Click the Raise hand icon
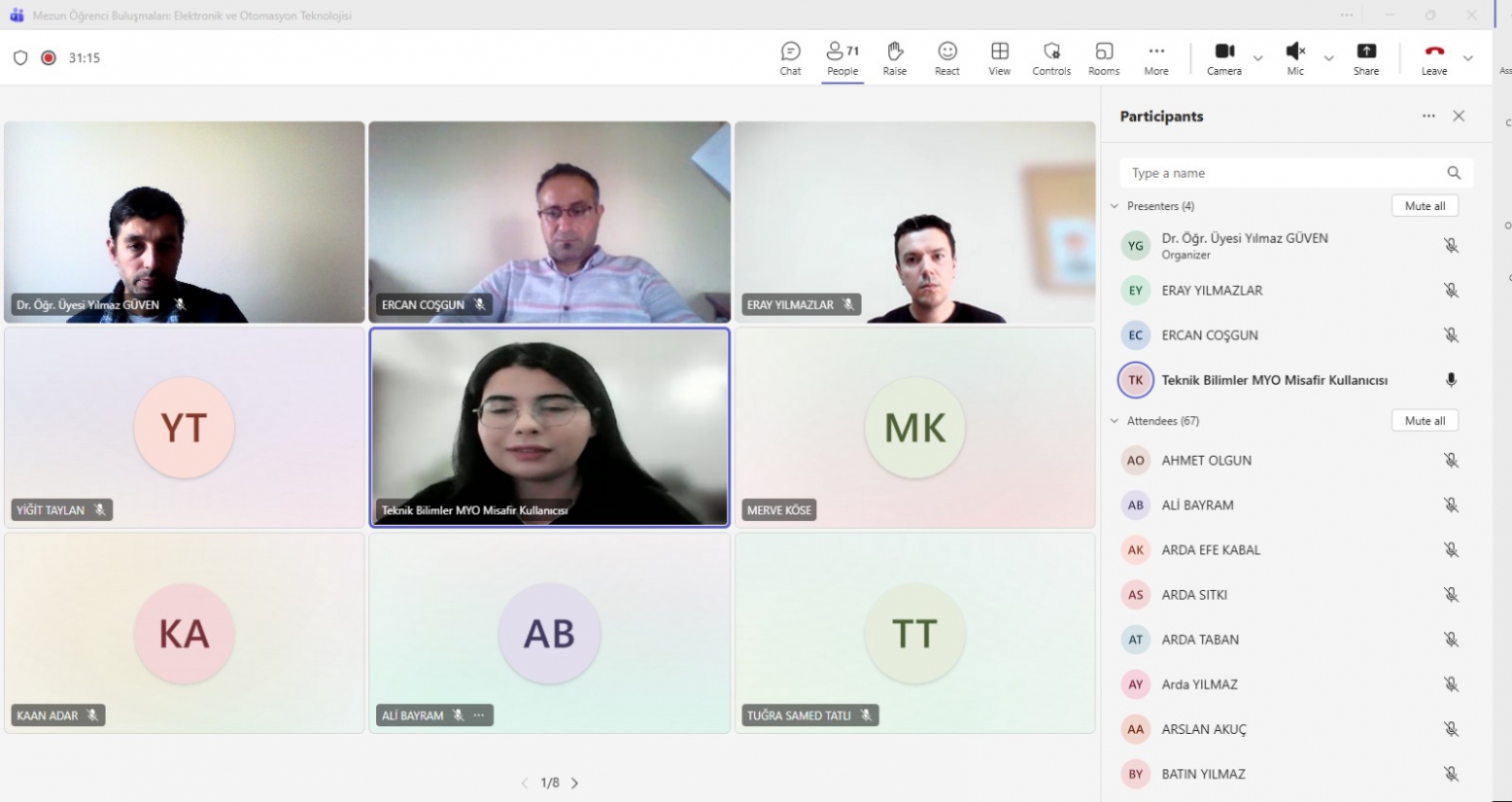This screenshot has height=802, width=1512. point(894,57)
